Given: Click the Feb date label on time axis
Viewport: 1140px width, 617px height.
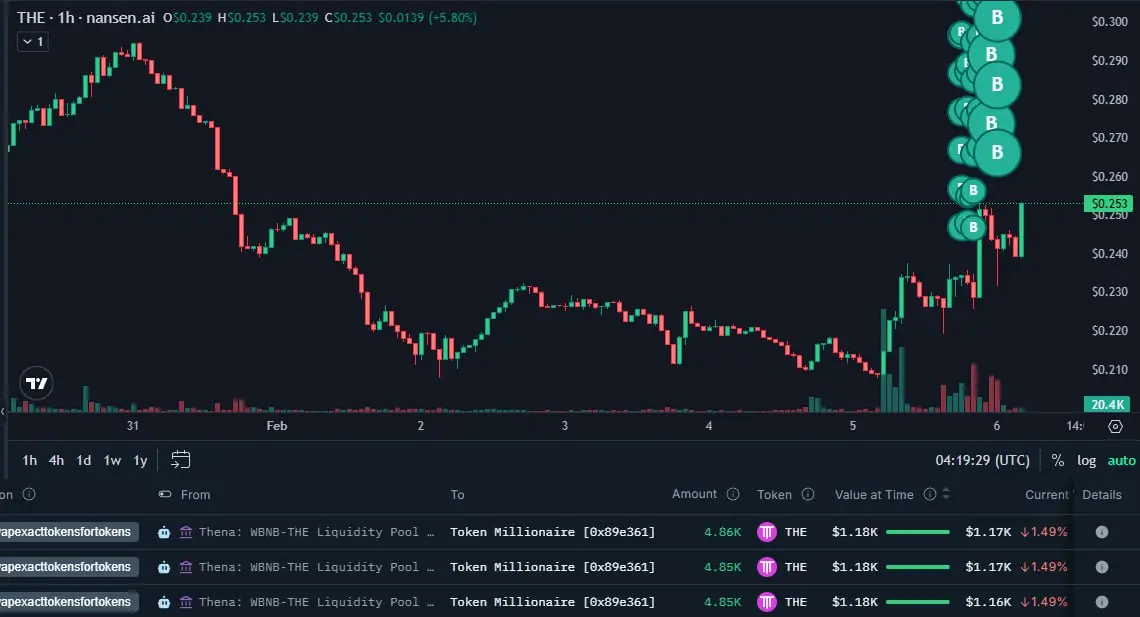Looking at the screenshot, I should pos(276,426).
